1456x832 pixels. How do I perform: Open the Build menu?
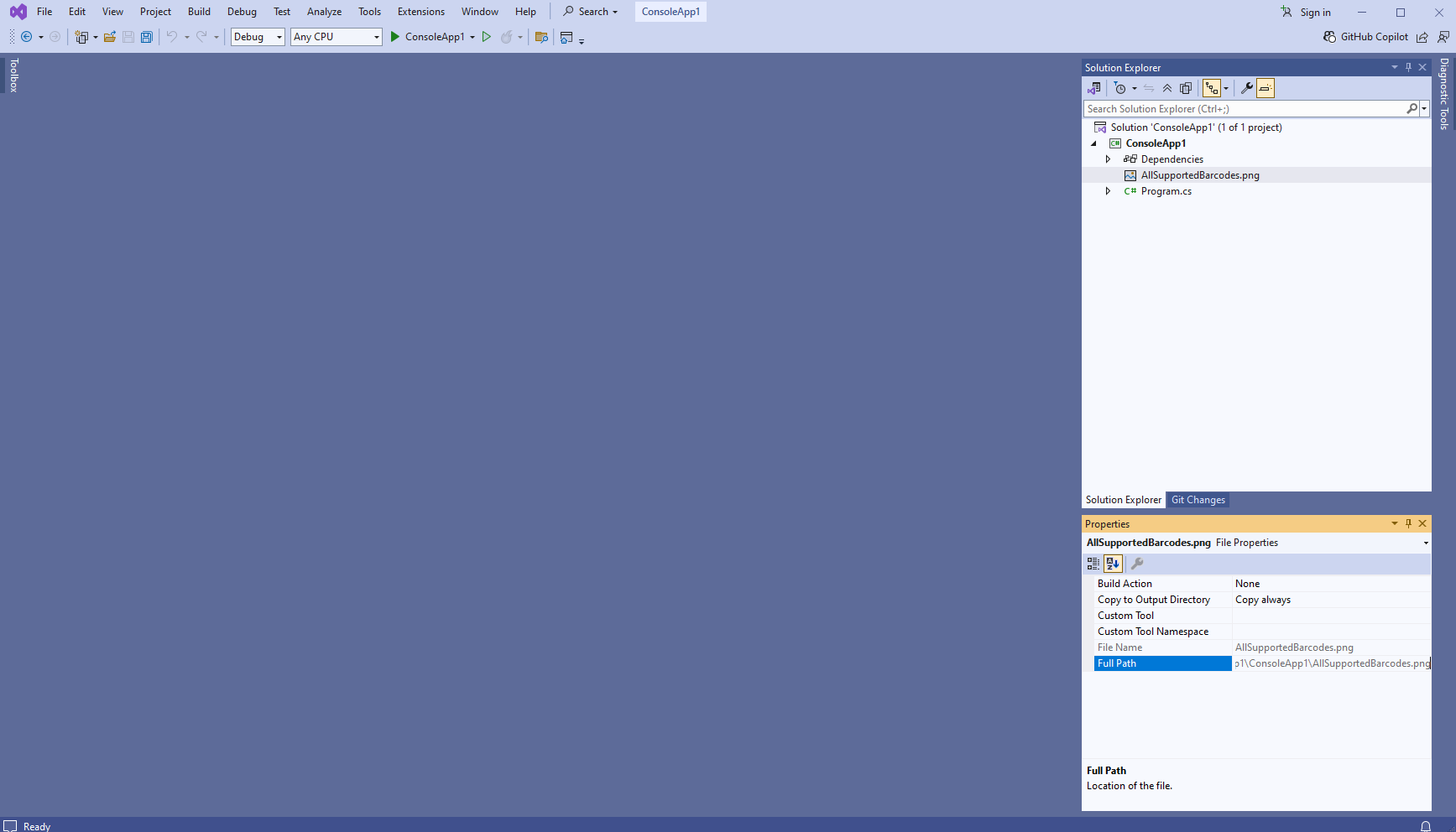click(199, 12)
